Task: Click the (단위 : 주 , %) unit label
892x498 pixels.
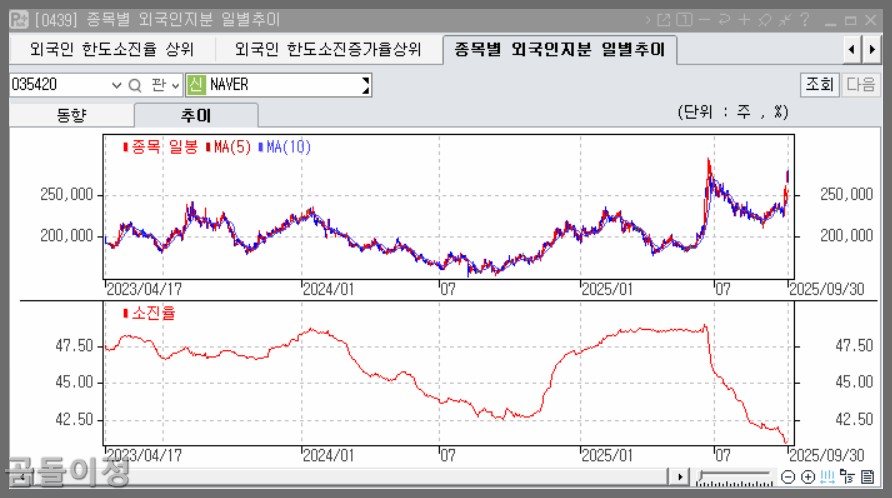Action: tap(733, 112)
